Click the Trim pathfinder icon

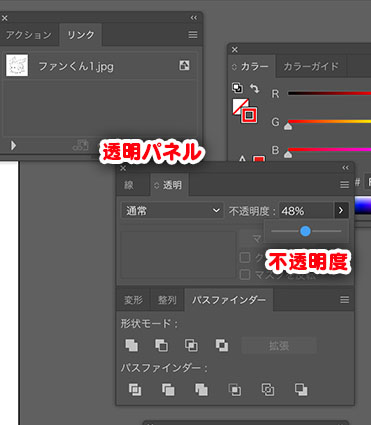168,389
